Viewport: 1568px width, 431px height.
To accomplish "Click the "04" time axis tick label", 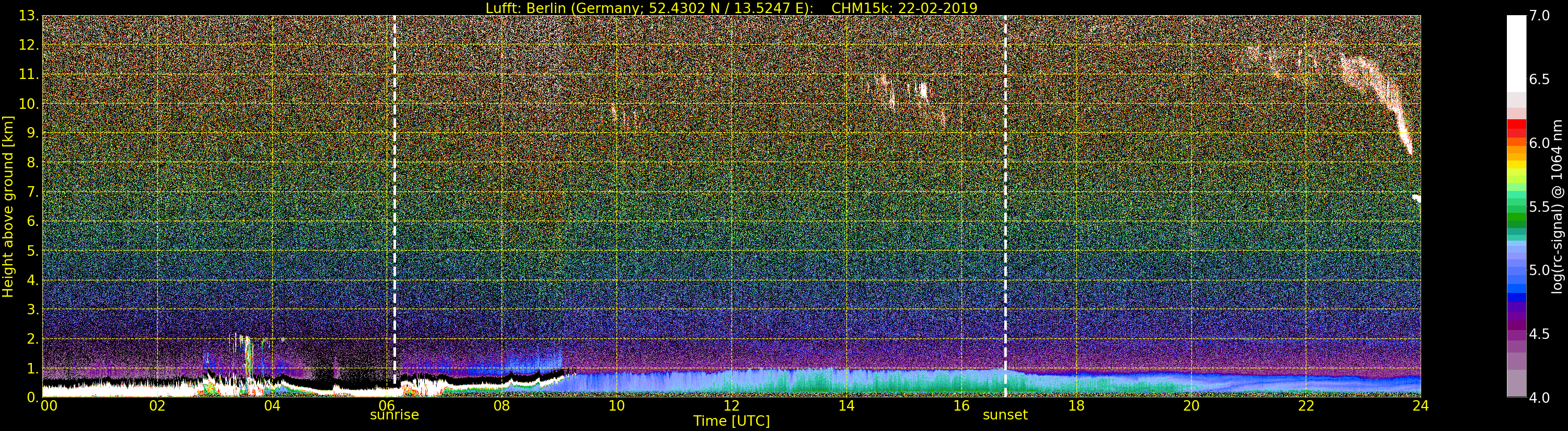I will [x=272, y=406].
